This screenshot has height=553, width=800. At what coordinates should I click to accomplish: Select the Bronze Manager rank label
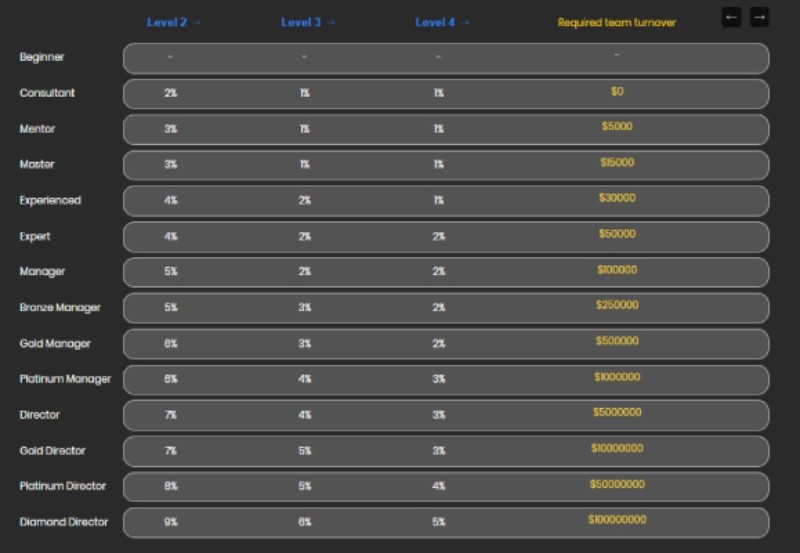point(60,307)
